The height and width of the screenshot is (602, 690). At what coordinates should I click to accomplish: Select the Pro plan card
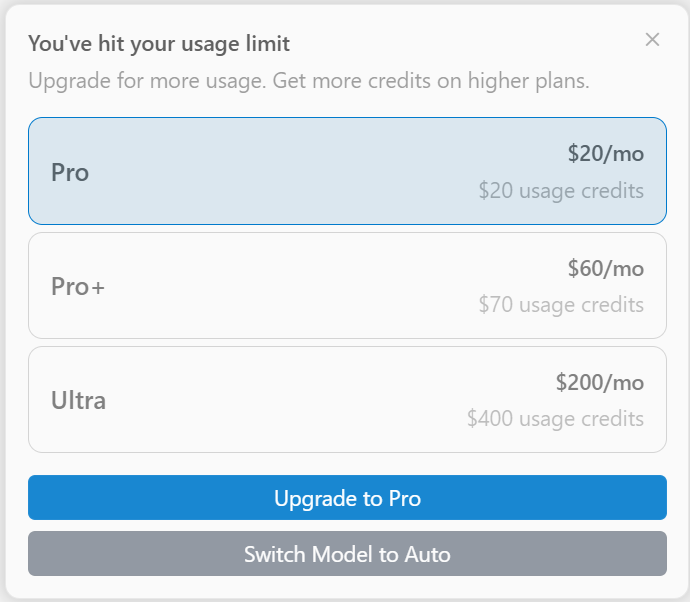(x=347, y=171)
